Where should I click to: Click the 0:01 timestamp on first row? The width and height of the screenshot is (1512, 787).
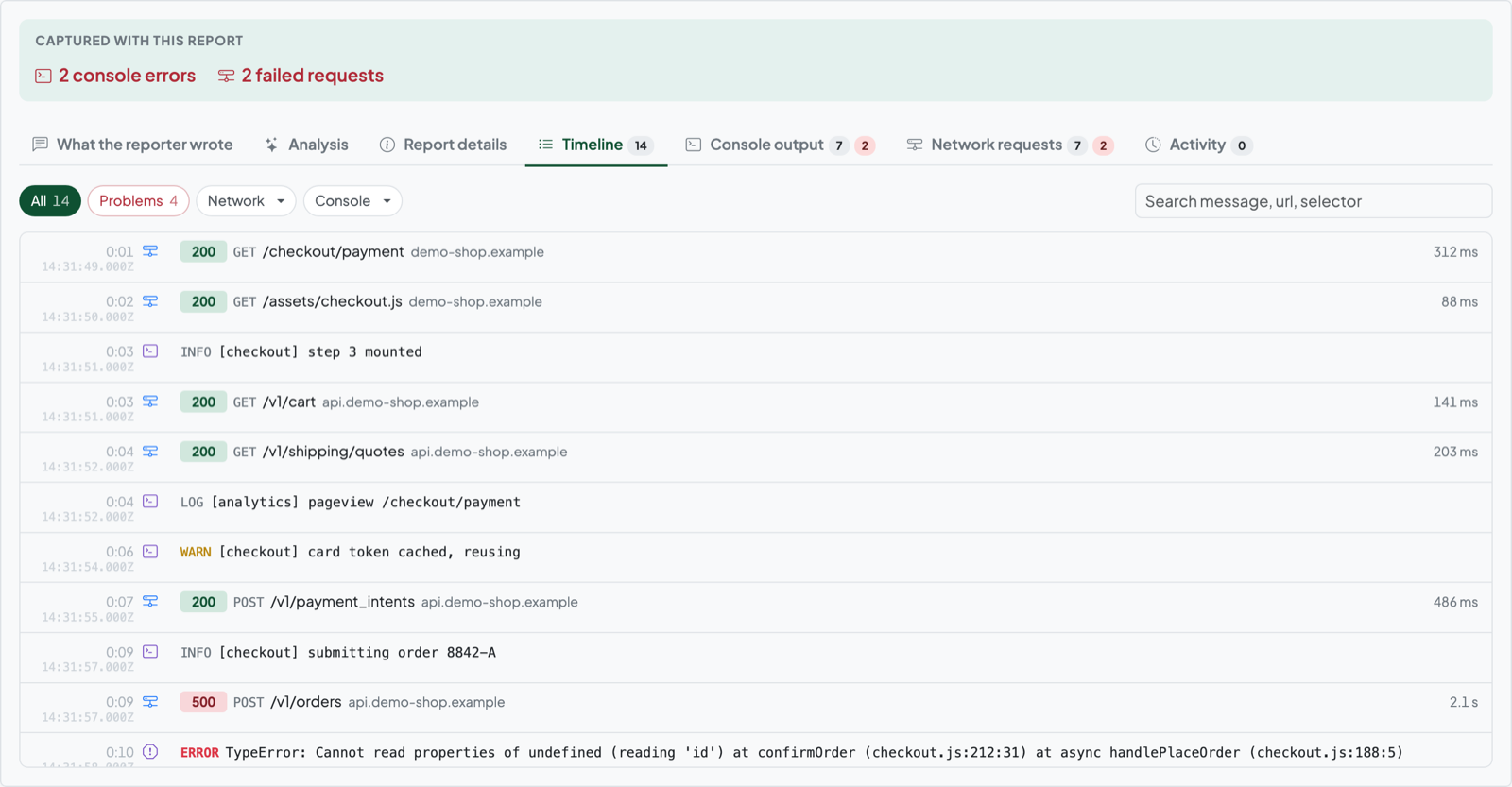(119, 252)
